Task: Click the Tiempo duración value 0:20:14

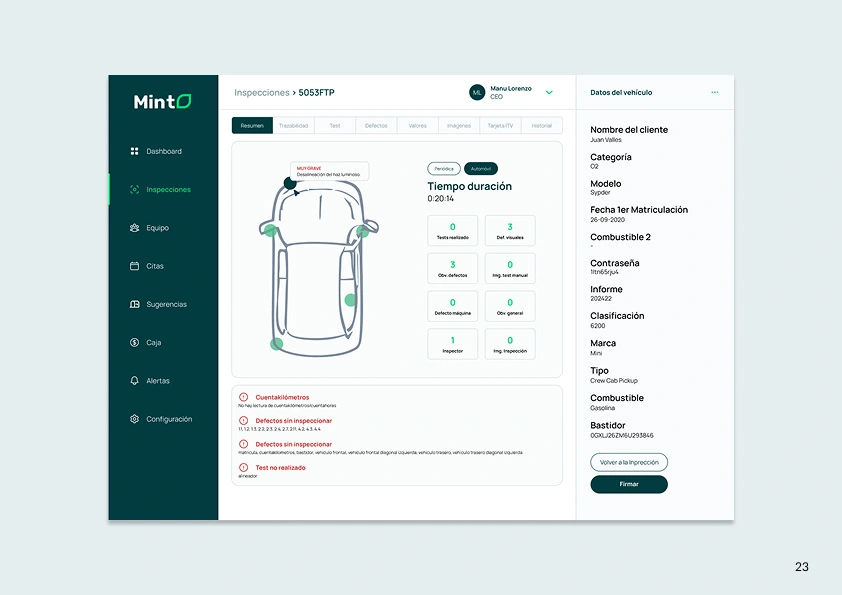Action: click(440, 199)
